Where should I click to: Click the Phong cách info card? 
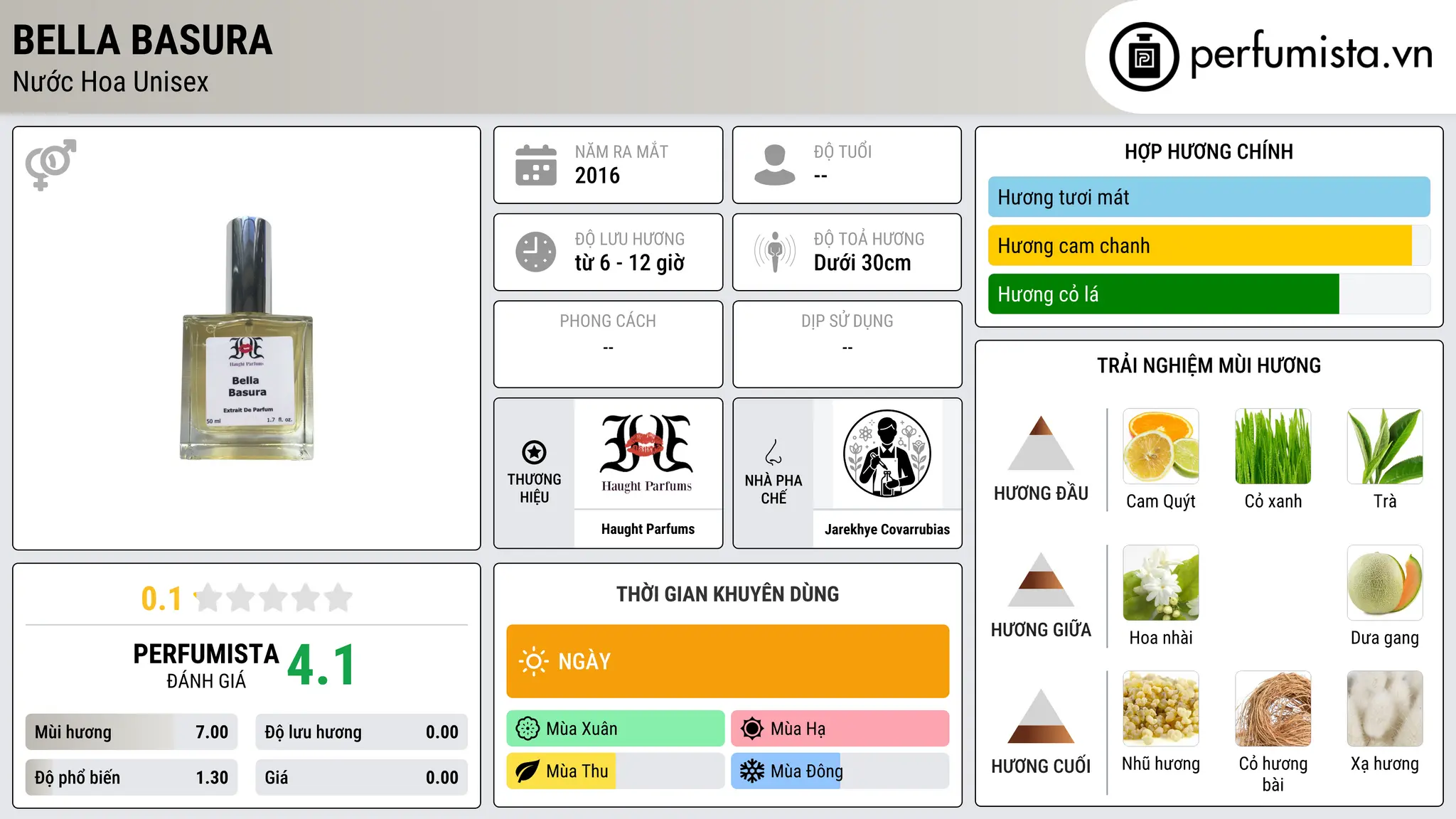609,344
